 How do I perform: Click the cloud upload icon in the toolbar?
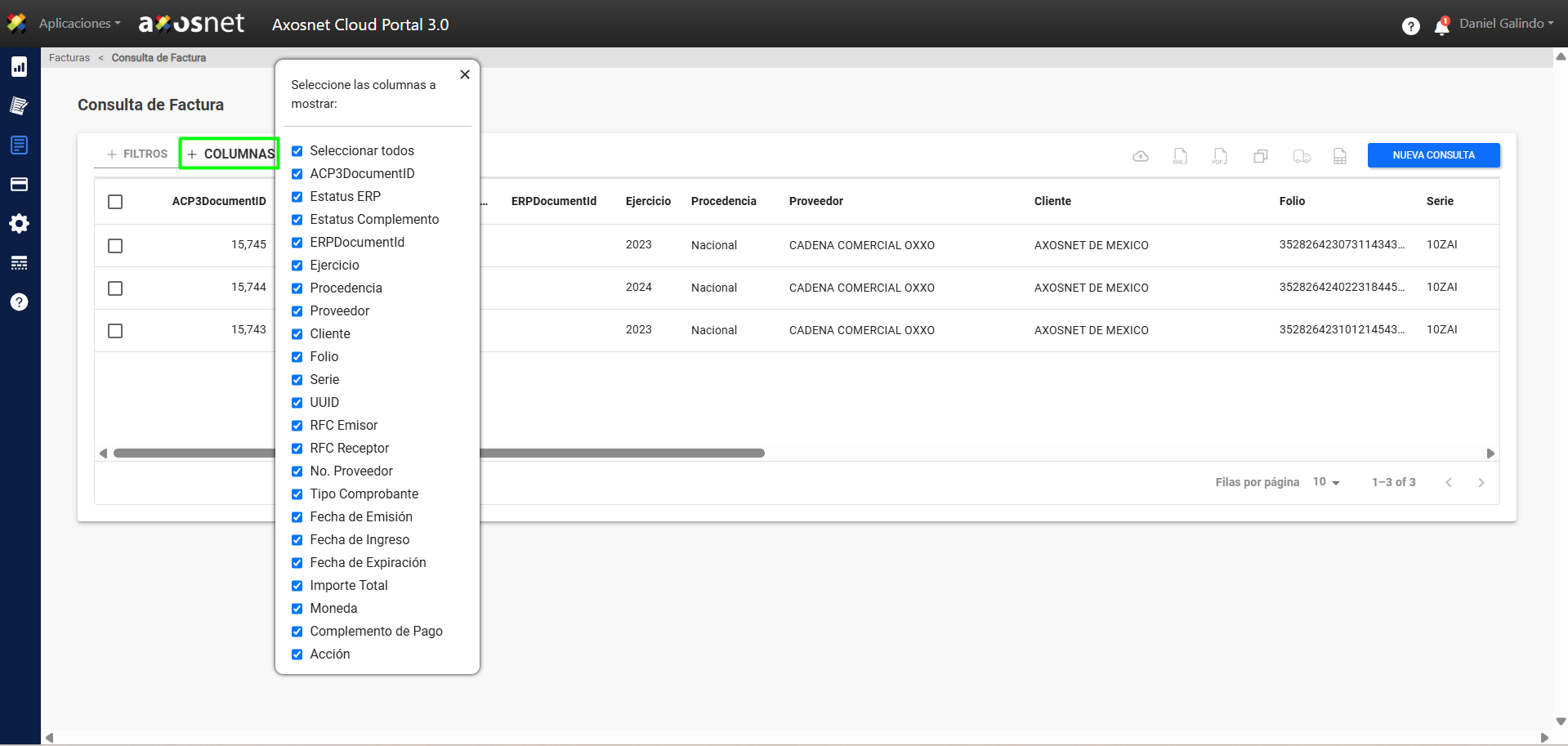(x=1141, y=156)
